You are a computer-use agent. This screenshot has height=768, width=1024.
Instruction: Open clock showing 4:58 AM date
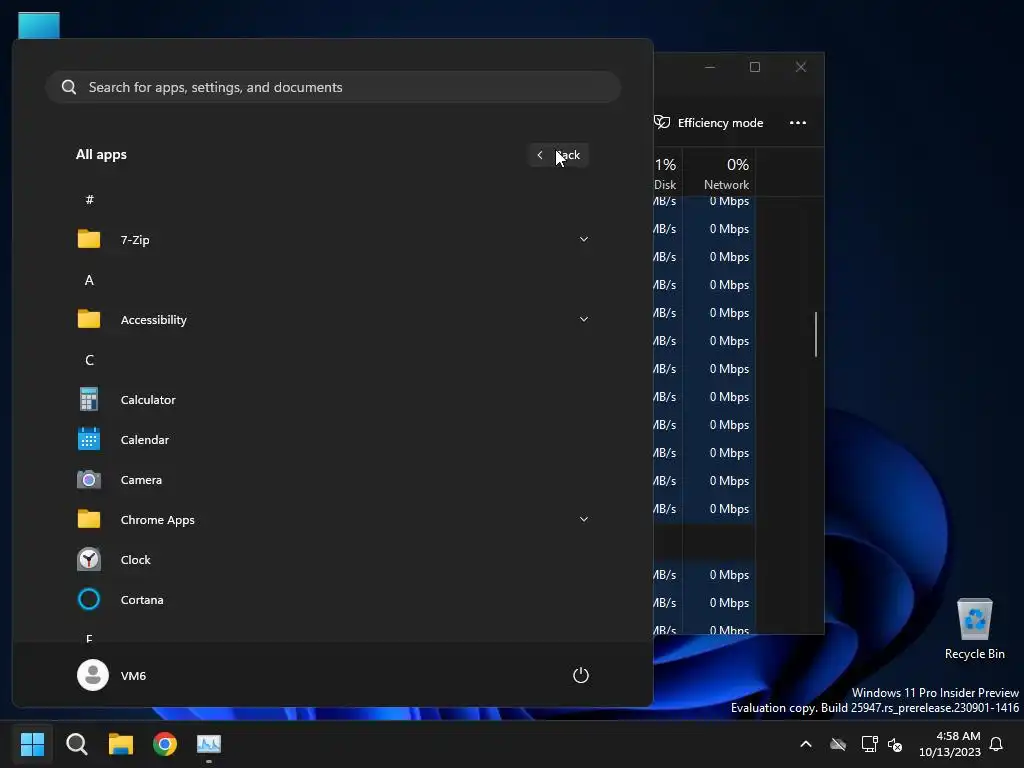(950, 744)
